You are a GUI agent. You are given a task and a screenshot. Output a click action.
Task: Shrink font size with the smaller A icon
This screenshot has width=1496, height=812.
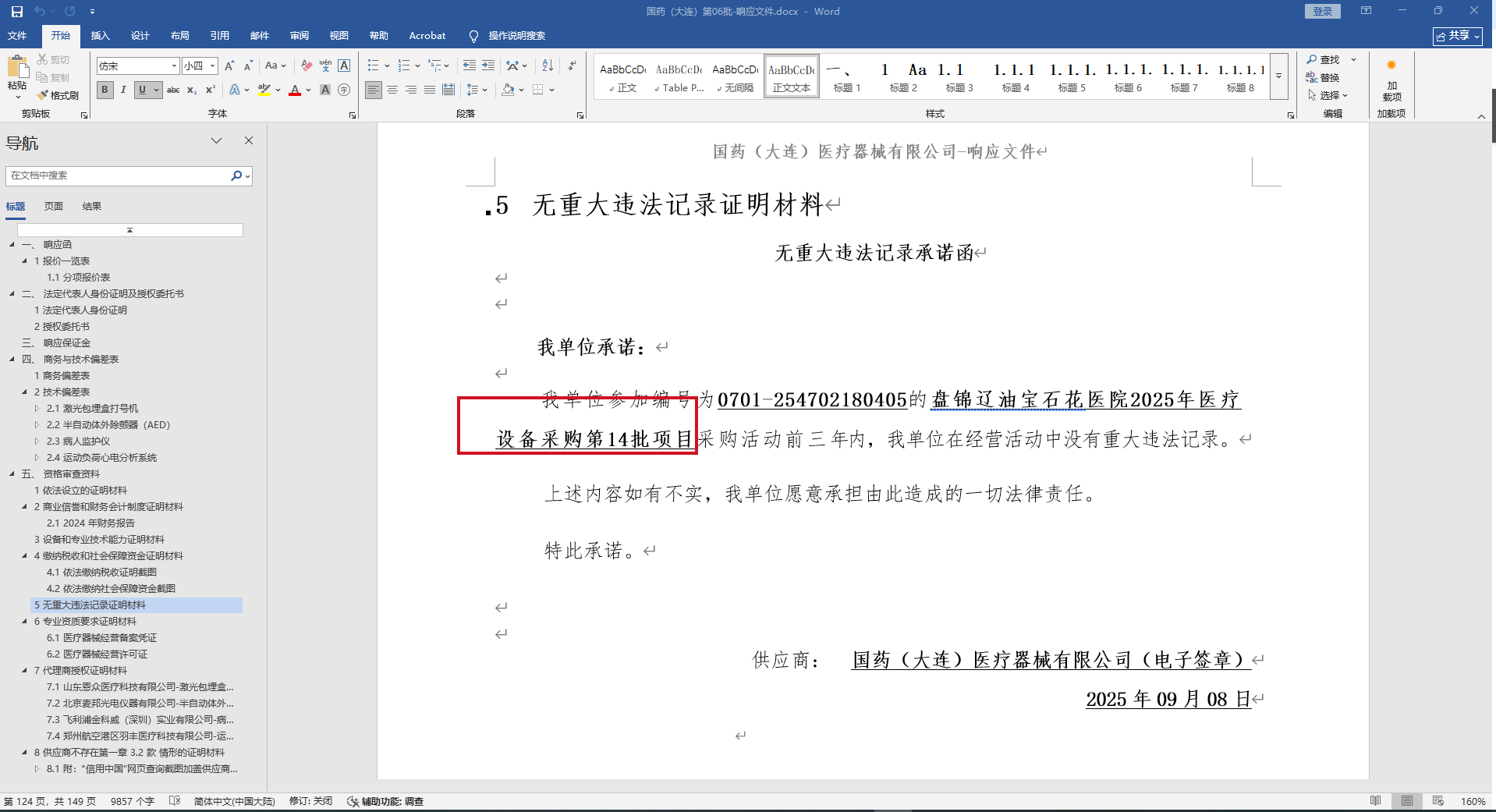tap(248, 66)
